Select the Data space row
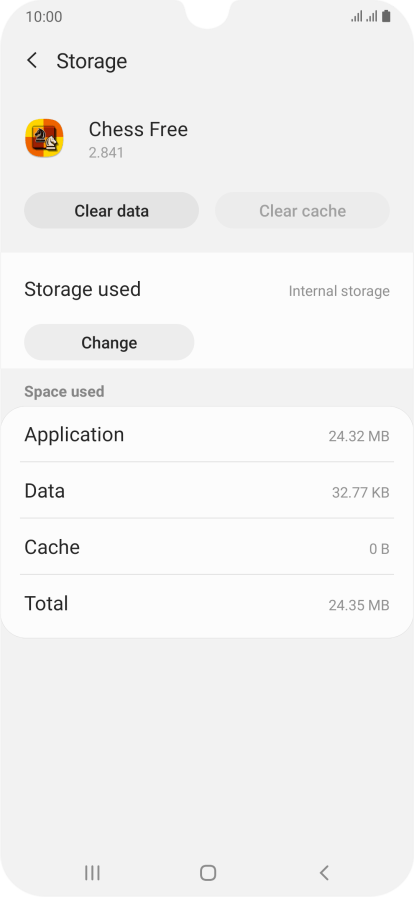Viewport: 414px width, 897px height. (x=207, y=491)
